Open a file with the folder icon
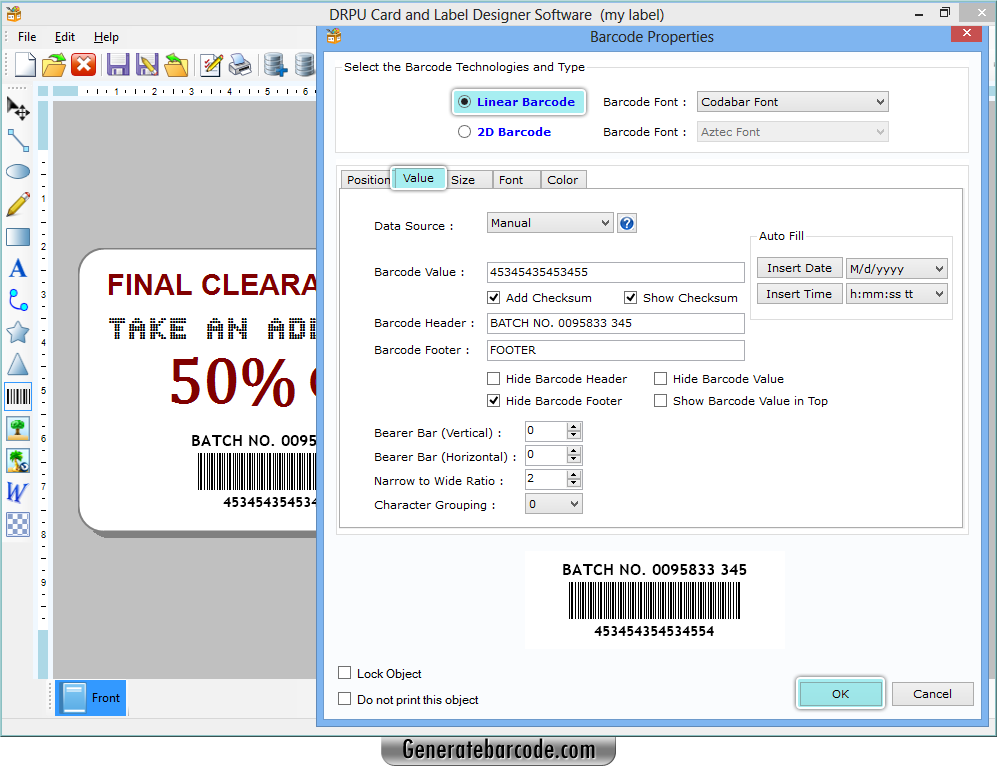The height and width of the screenshot is (766, 997). click(x=54, y=65)
